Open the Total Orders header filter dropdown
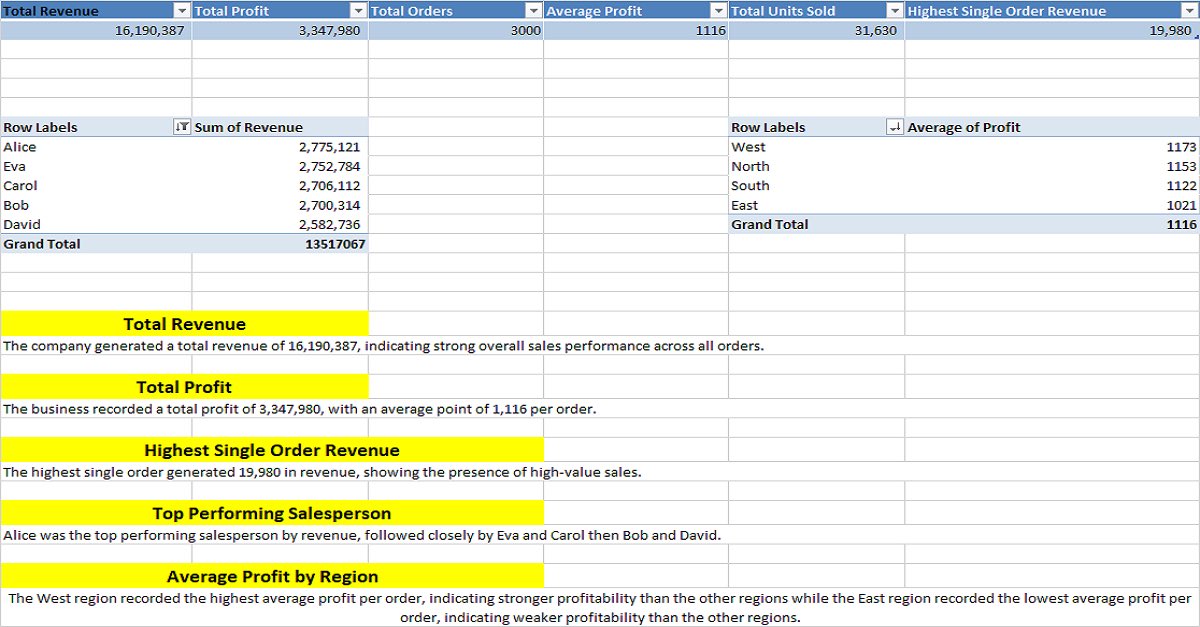Viewport: 1200px width, 627px height. (533, 11)
